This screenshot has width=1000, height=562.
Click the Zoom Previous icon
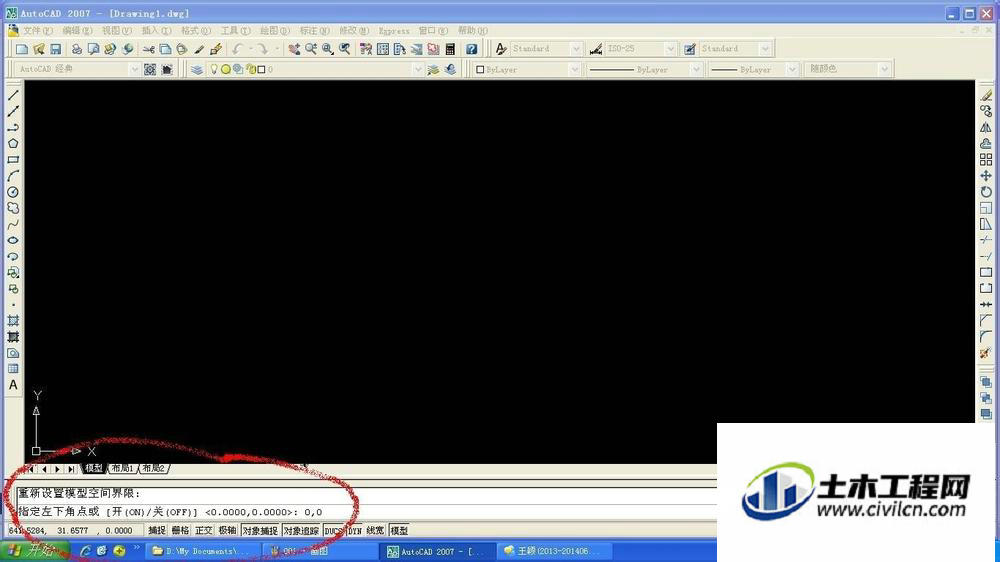pos(344,49)
